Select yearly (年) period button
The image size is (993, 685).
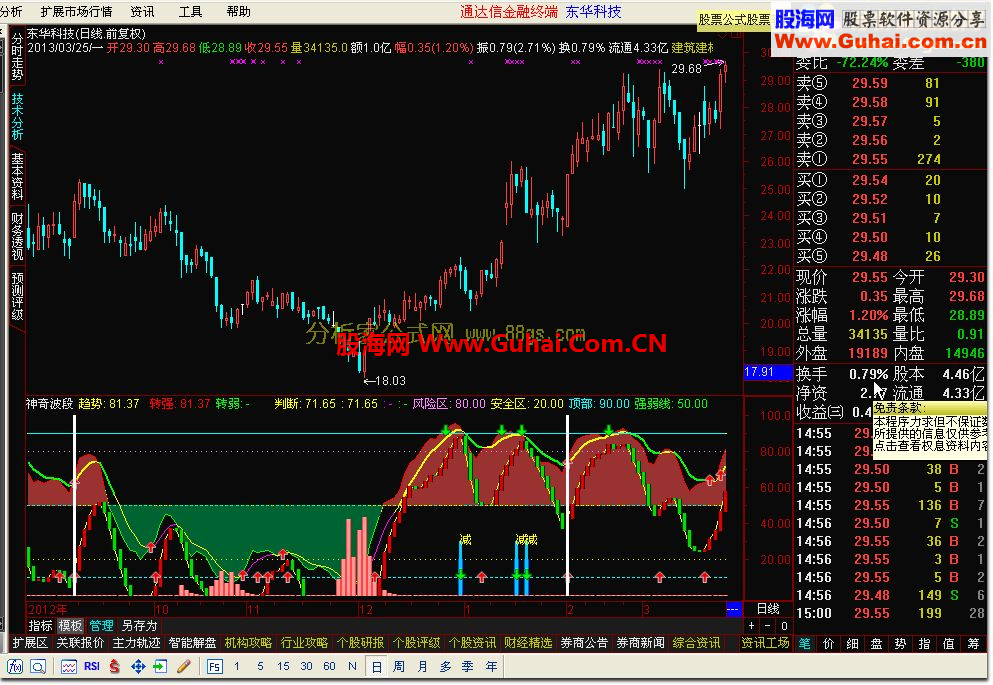point(491,667)
